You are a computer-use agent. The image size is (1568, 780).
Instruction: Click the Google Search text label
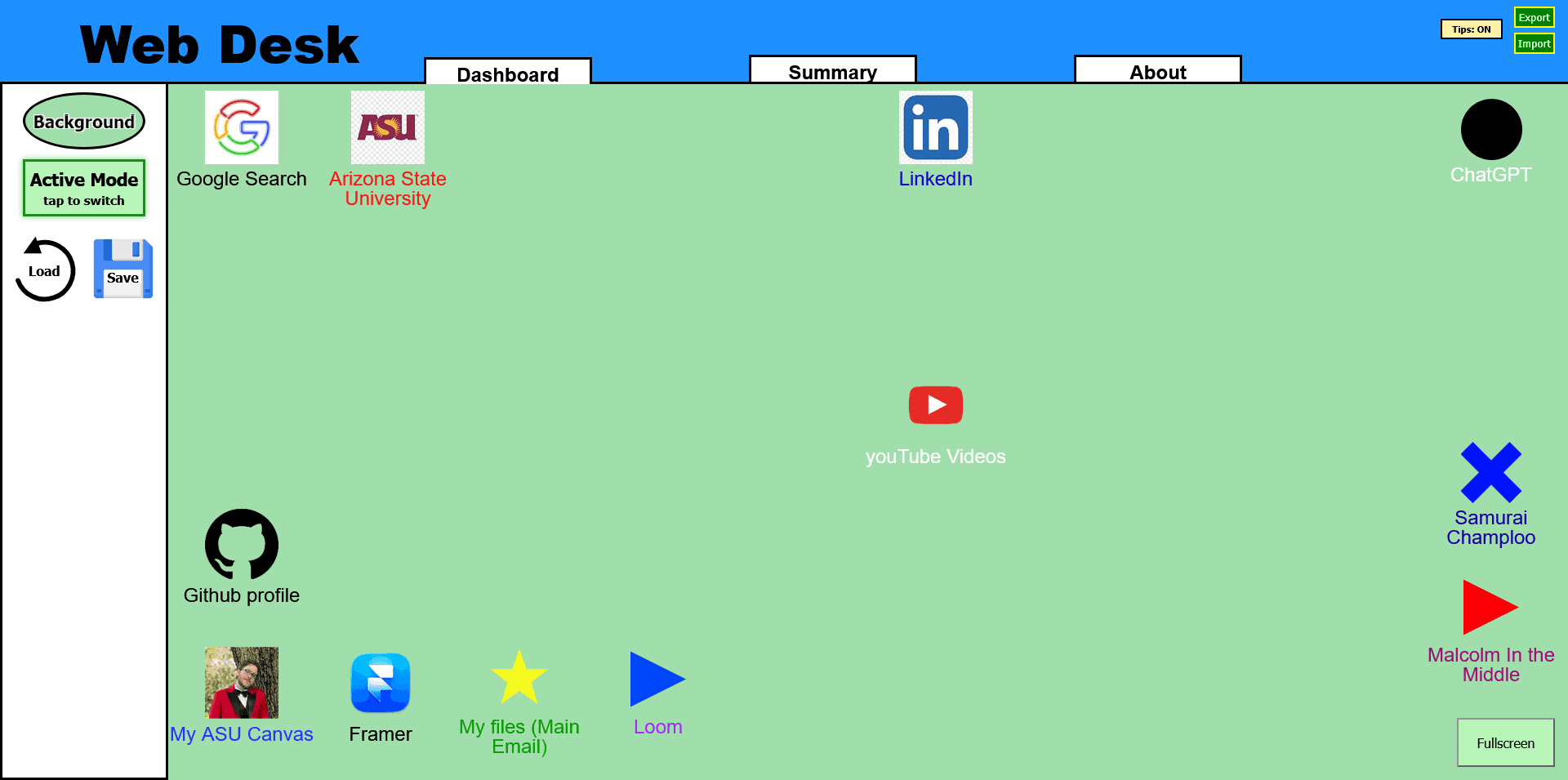[242, 179]
